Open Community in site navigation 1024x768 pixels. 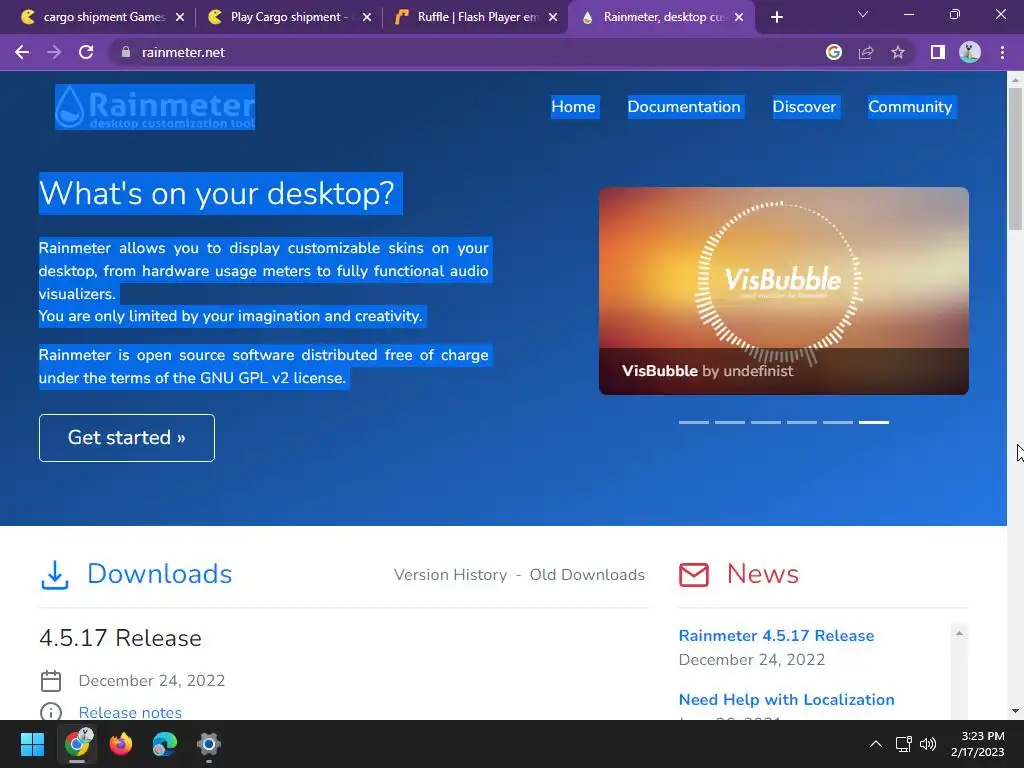(x=910, y=107)
